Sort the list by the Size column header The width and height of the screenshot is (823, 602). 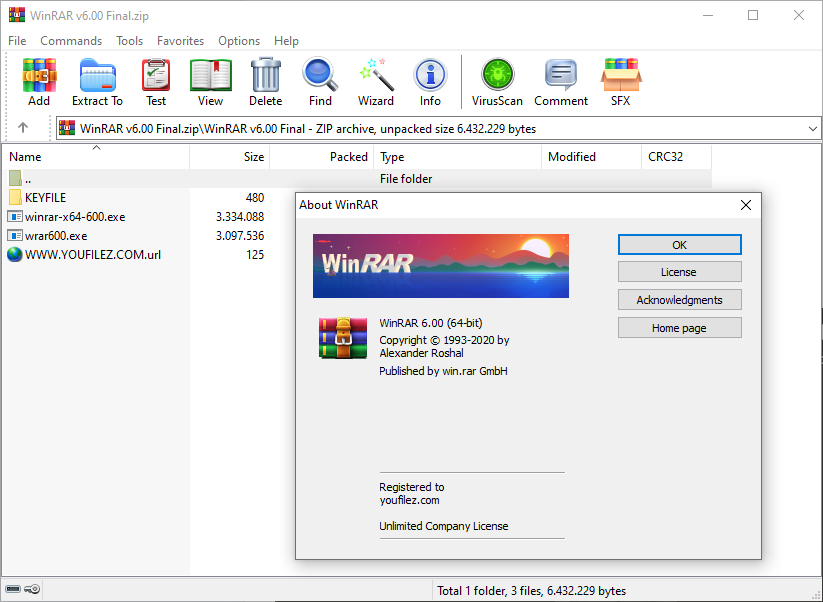coord(230,156)
